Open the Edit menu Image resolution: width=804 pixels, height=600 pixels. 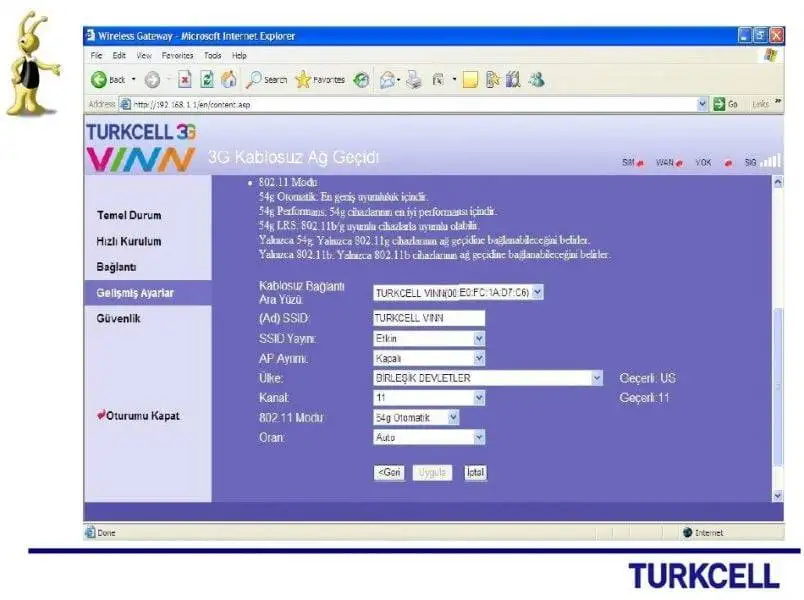[x=119, y=55]
